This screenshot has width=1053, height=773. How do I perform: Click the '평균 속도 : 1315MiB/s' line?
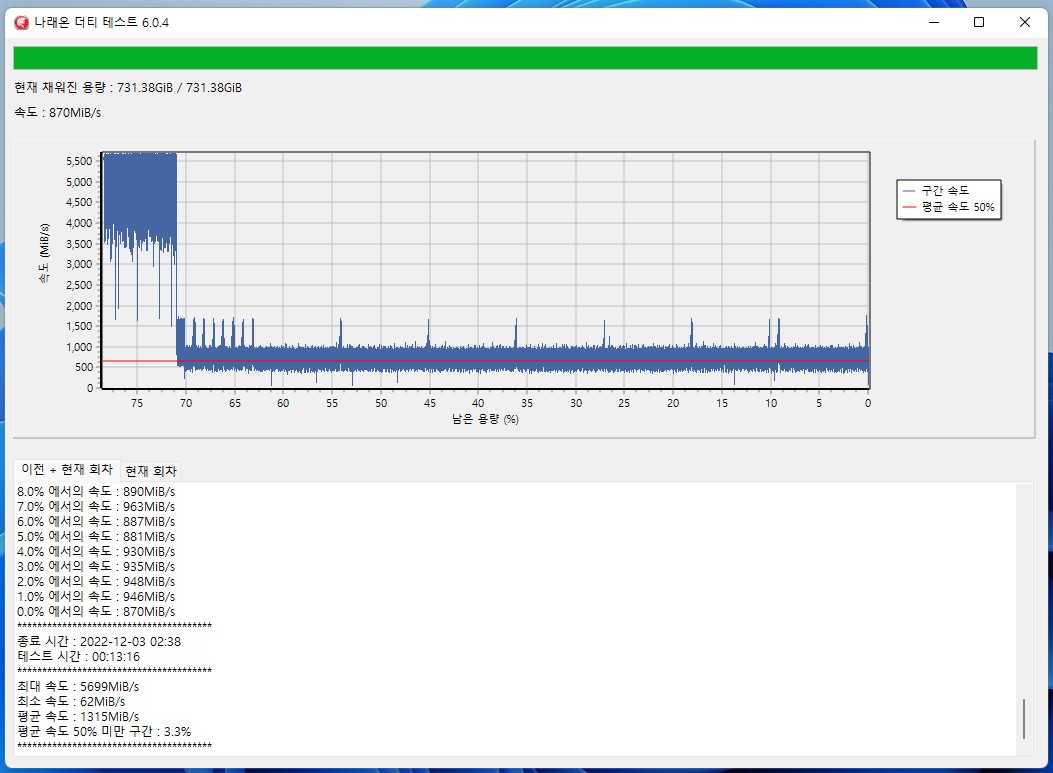[x=78, y=717]
